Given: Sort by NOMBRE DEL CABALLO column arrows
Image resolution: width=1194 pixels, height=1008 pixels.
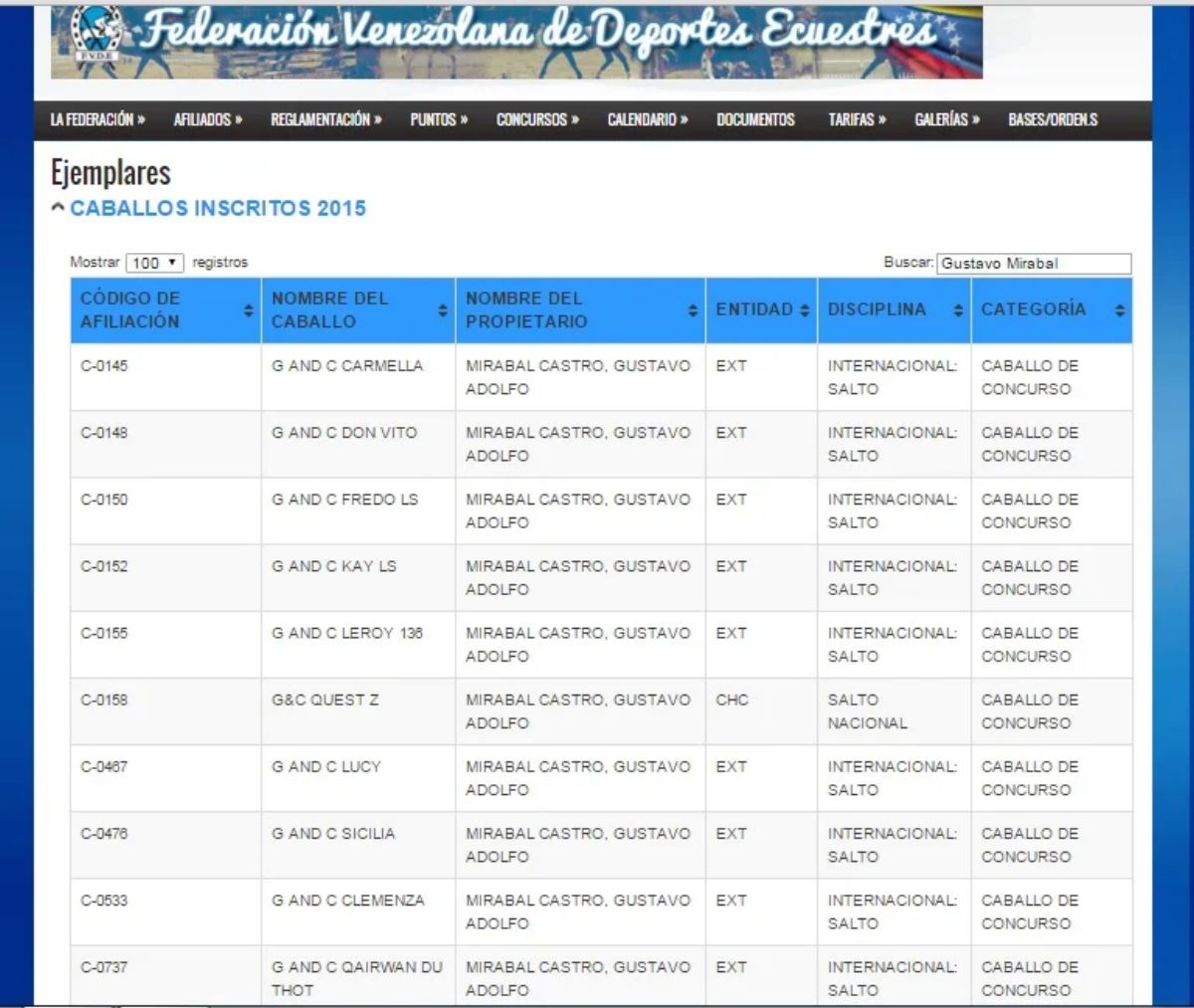Looking at the screenshot, I should [x=443, y=310].
